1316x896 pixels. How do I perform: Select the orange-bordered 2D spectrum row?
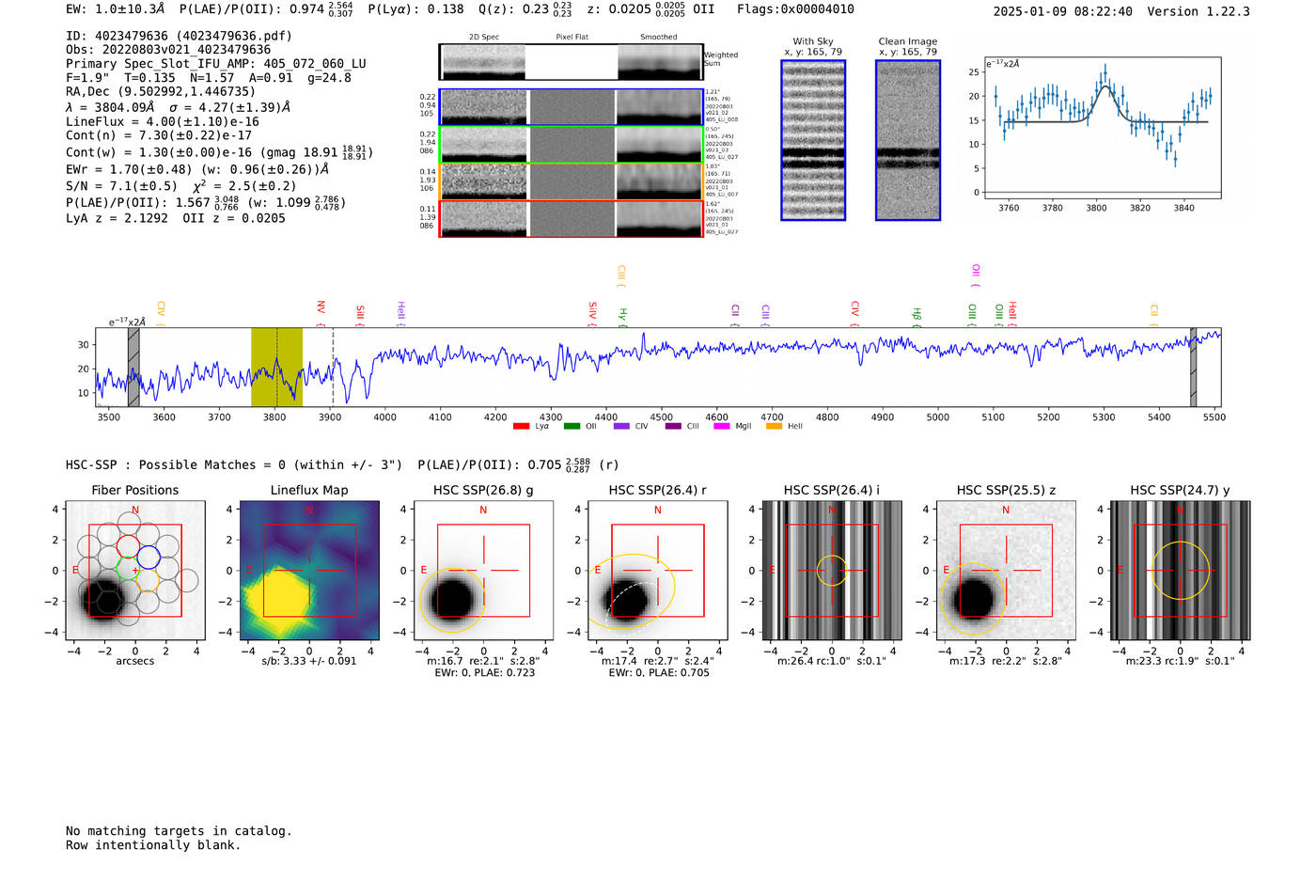pos(572,181)
